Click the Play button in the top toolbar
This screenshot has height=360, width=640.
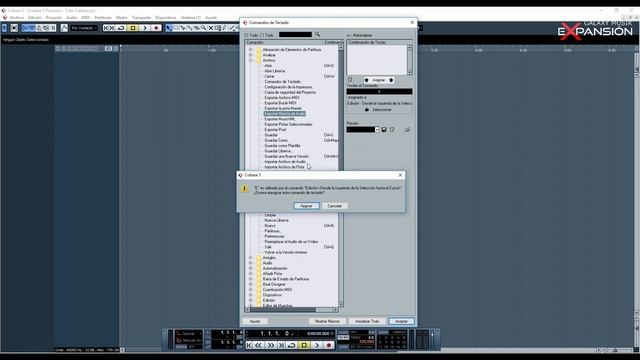click(144, 28)
